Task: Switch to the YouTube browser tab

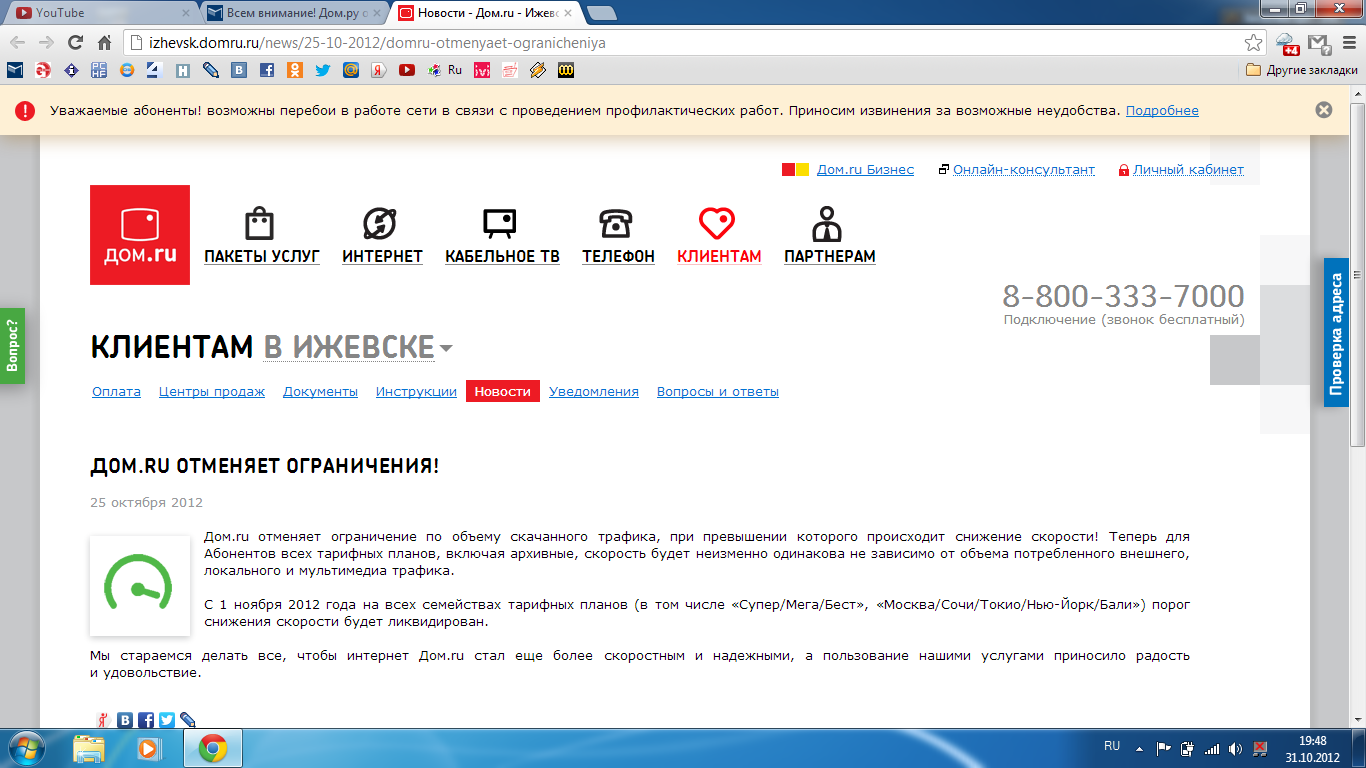Action: (x=100, y=13)
